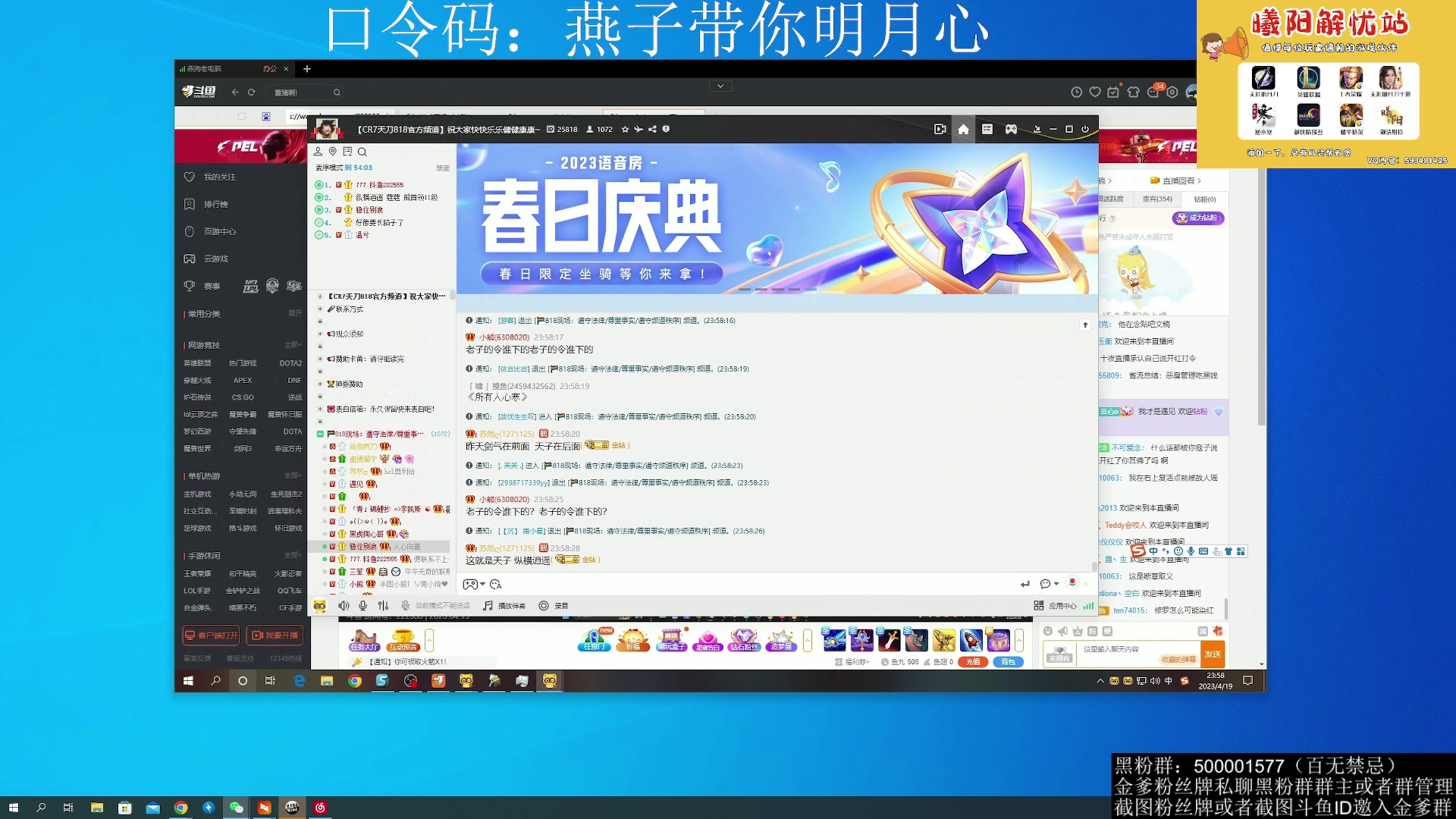This screenshot has height=819, width=1456.
Task: Click the home icon in the room title bar
Action: 963,129
